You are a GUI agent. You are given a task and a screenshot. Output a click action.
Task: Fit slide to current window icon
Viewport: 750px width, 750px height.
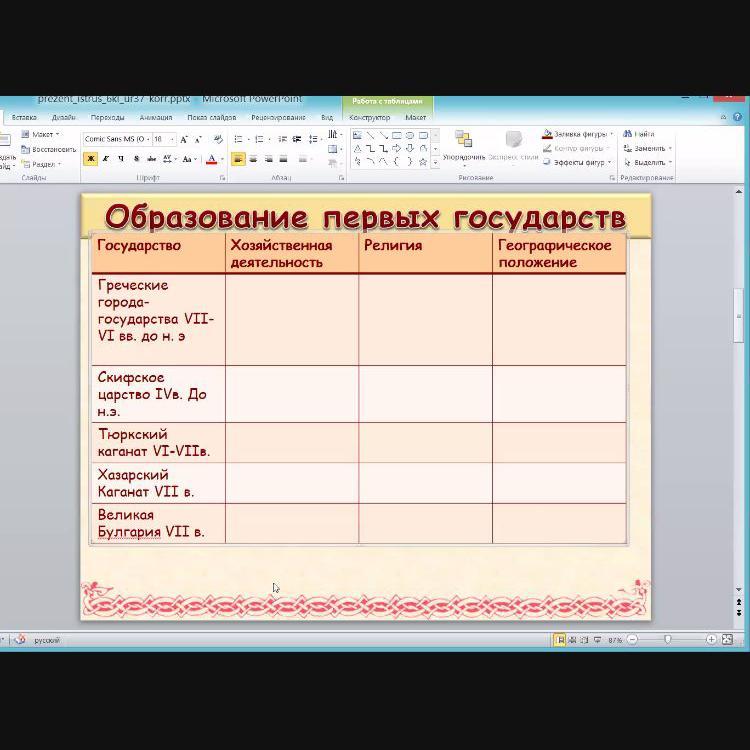pos(728,640)
